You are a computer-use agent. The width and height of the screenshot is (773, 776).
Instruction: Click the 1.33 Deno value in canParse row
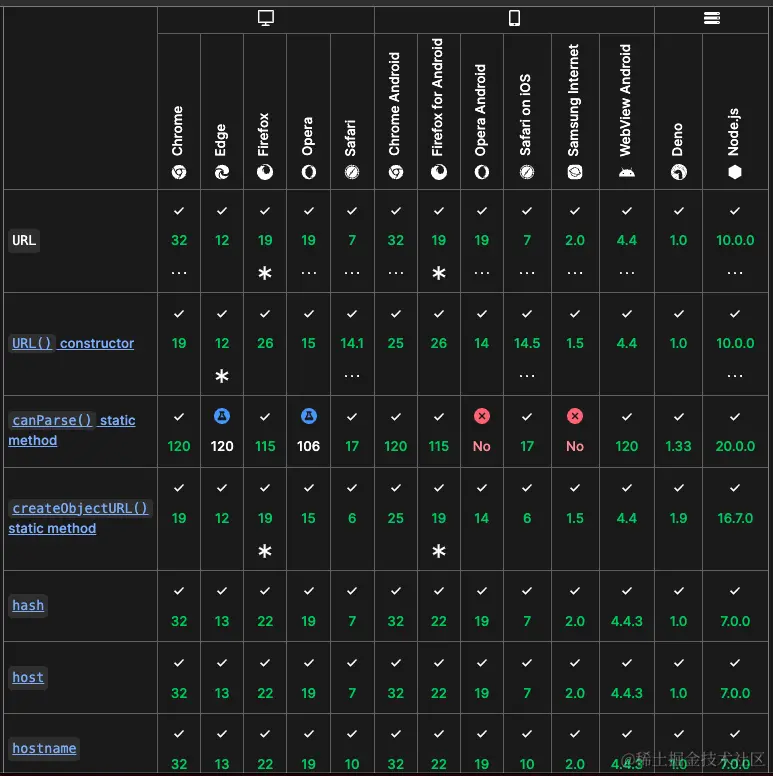click(678, 446)
